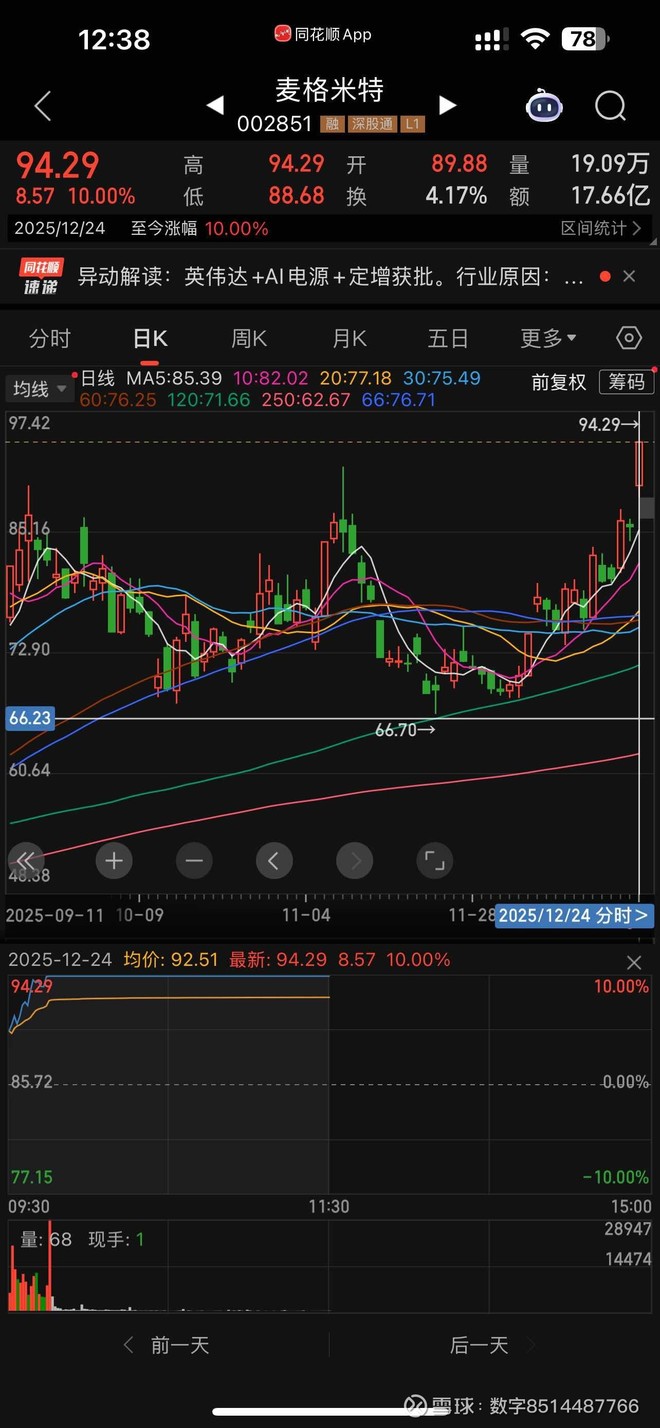
Task: Tap the stock code 002851
Action: tap(276, 124)
